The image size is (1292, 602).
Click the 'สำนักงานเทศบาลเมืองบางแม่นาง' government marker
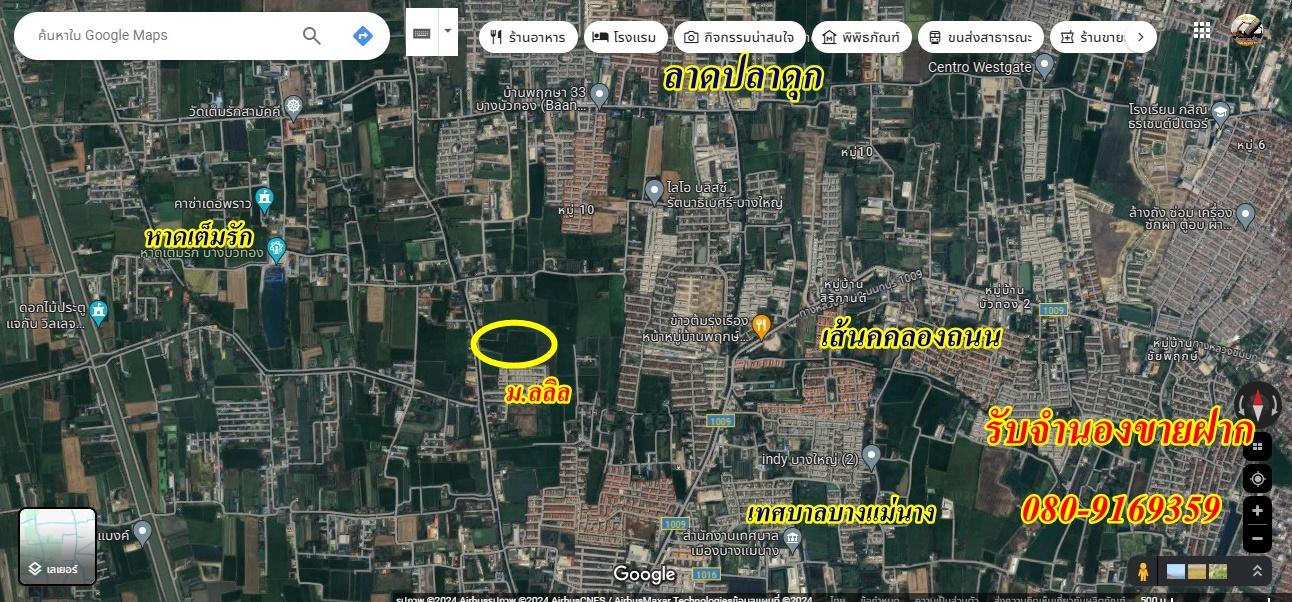793,540
